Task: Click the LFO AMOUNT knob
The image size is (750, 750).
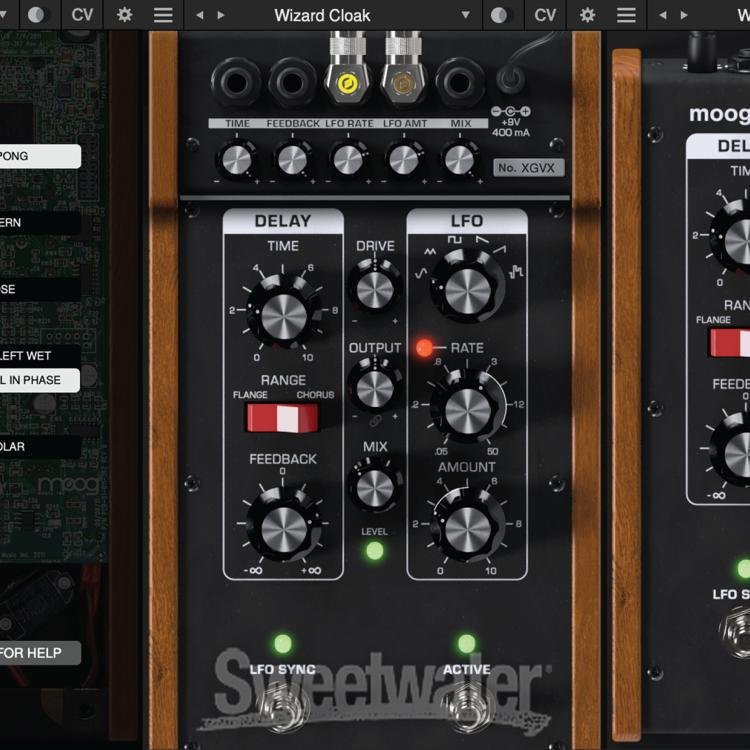Action: tap(468, 529)
